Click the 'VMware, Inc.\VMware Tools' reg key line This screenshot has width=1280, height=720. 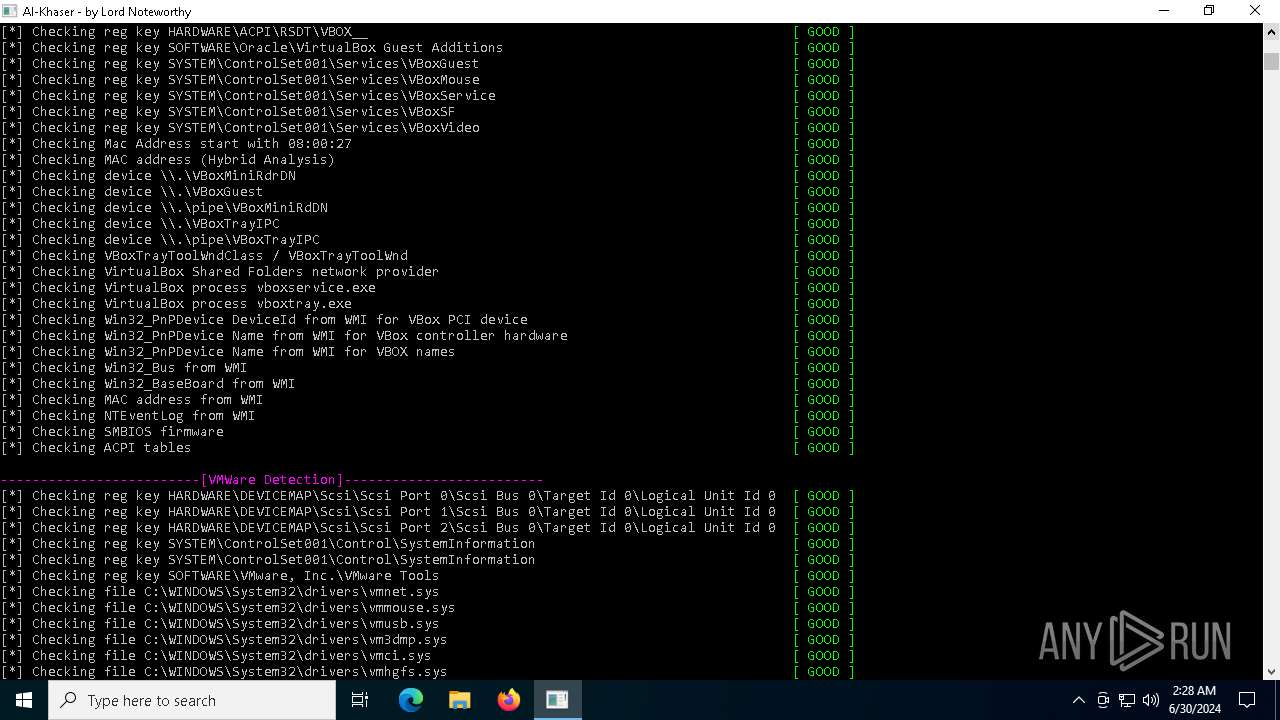[220, 576]
